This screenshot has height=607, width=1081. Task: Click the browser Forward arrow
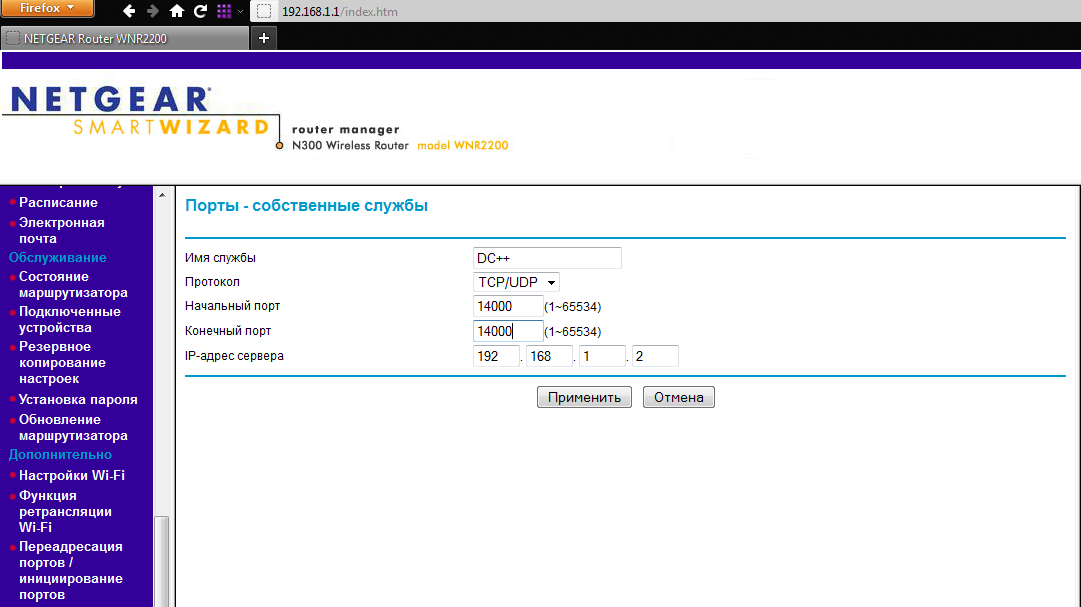[x=152, y=11]
